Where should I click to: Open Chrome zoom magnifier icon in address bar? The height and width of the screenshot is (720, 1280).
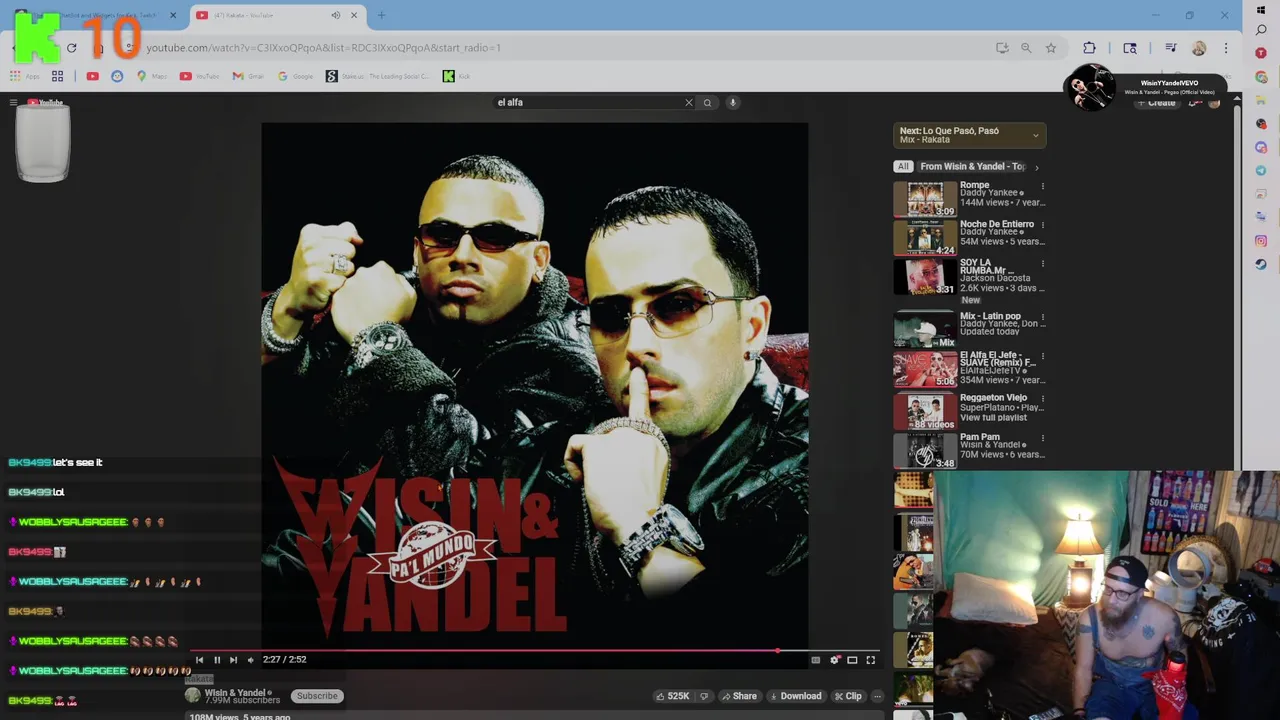(1026, 48)
